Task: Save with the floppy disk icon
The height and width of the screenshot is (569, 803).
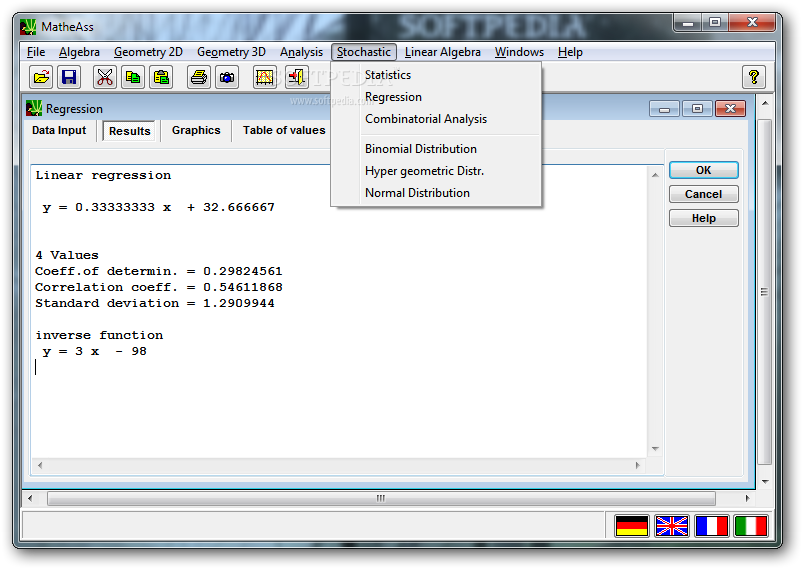Action: (x=69, y=77)
